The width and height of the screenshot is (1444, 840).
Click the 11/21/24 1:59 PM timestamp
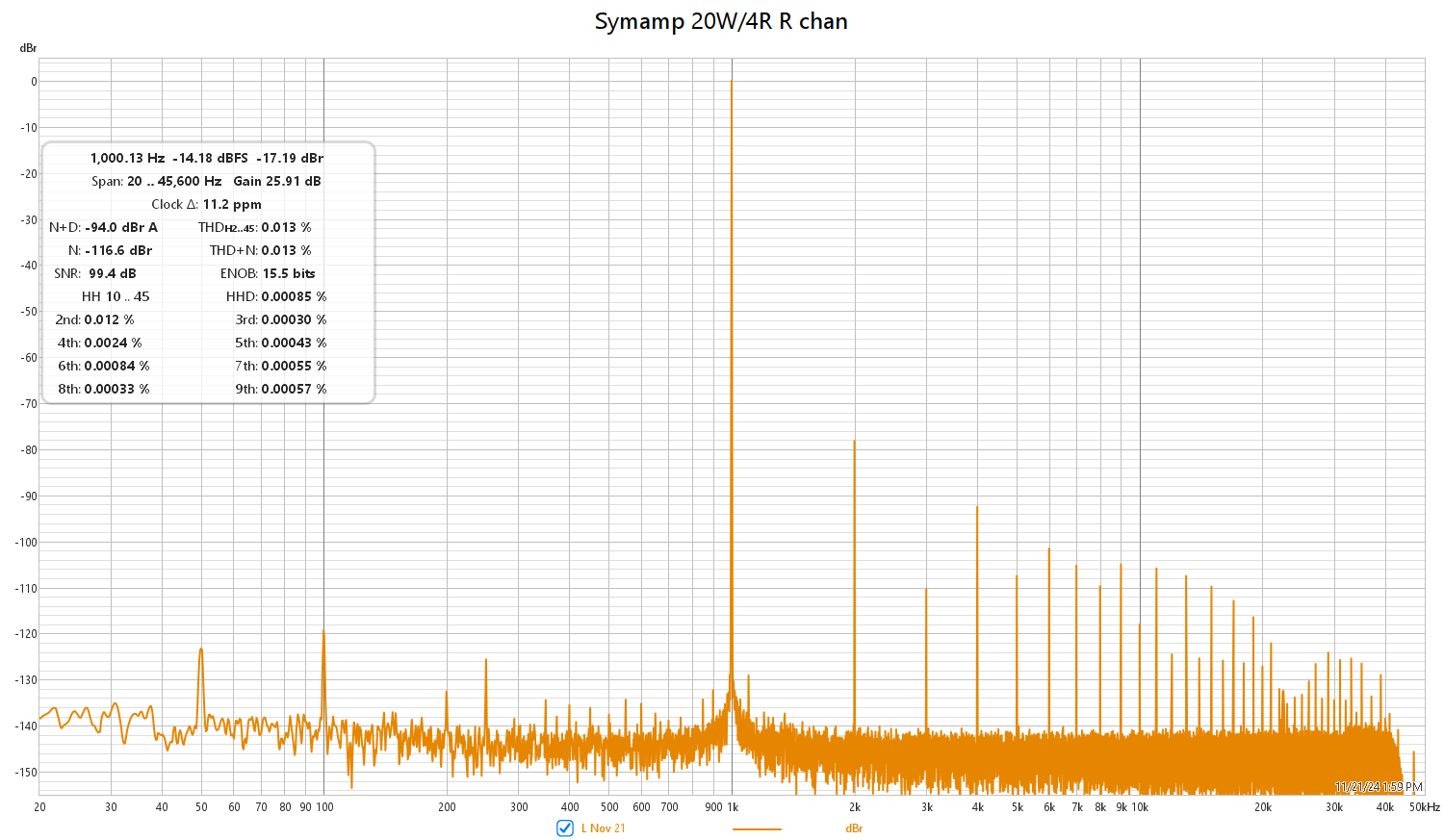point(1379,787)
